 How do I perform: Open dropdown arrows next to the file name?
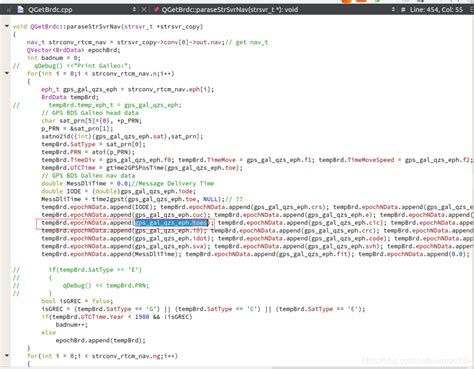134,10
